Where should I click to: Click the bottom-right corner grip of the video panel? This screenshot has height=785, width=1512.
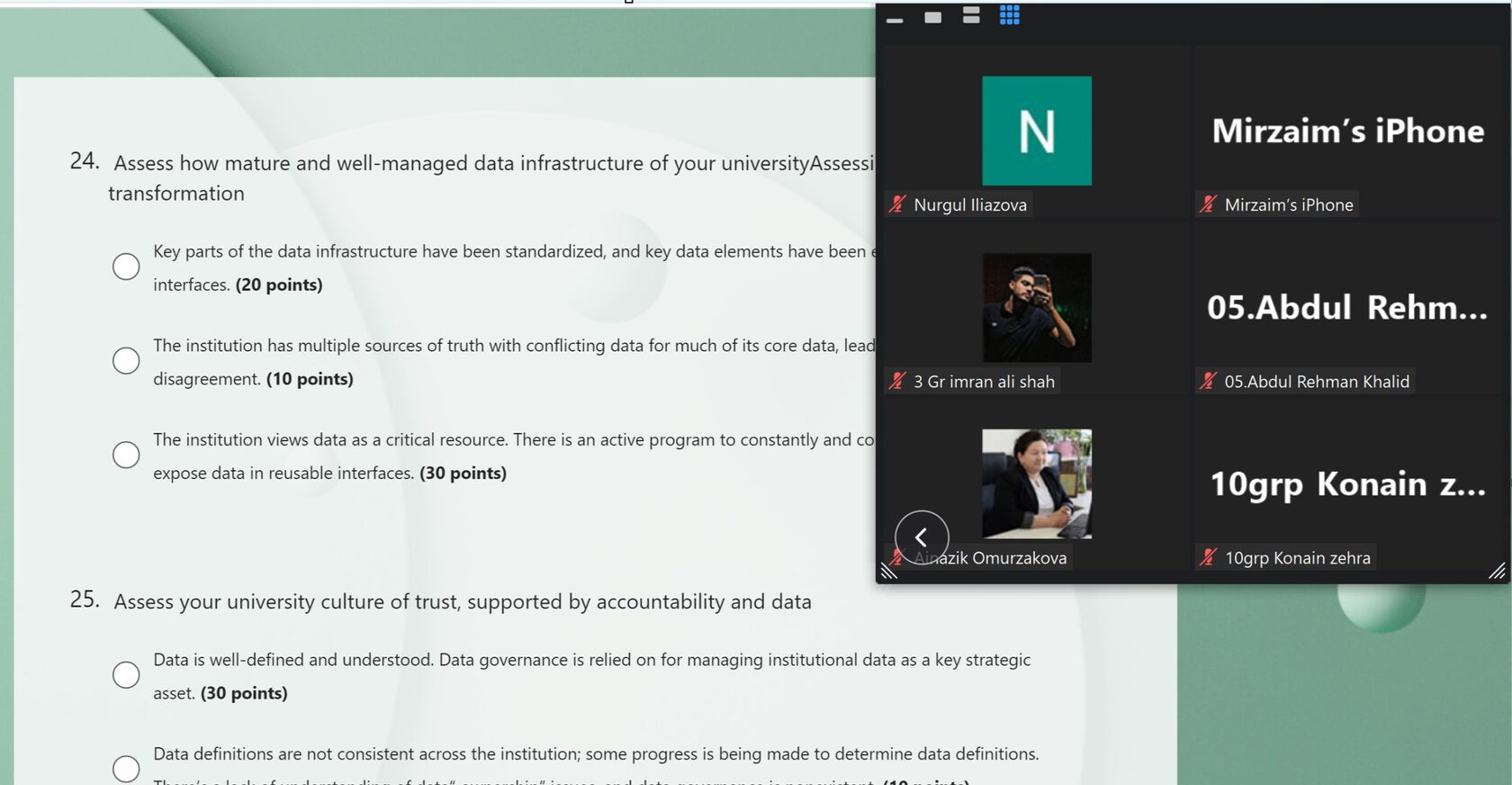click(x=1497, y=571)
